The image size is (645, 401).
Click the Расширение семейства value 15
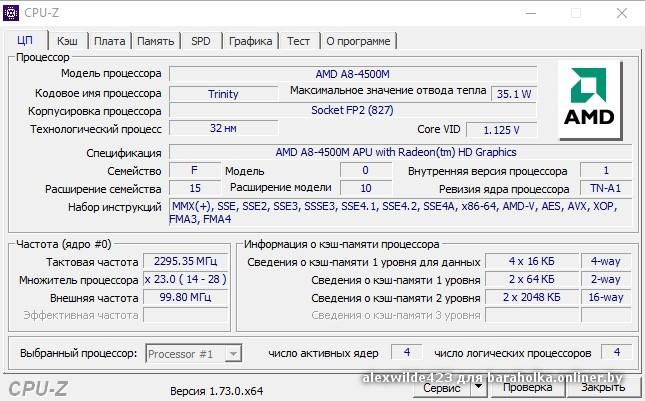(x=195, y=188)
